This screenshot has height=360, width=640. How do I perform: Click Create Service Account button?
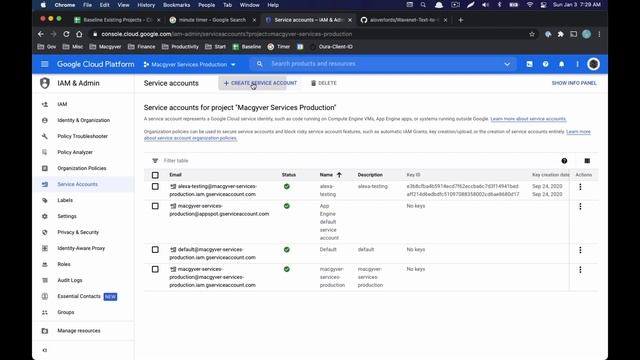pyautogui.click(x=260, y=83)
